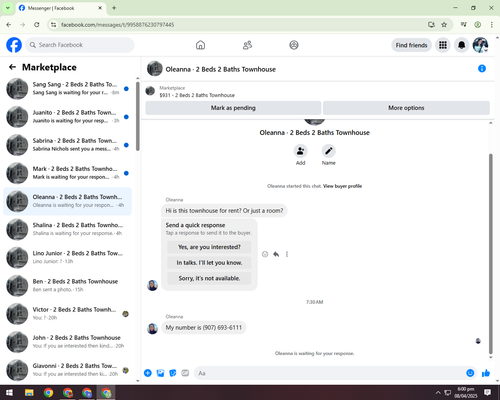
Task: Open Victor conversation
Action: pos(67,314)
